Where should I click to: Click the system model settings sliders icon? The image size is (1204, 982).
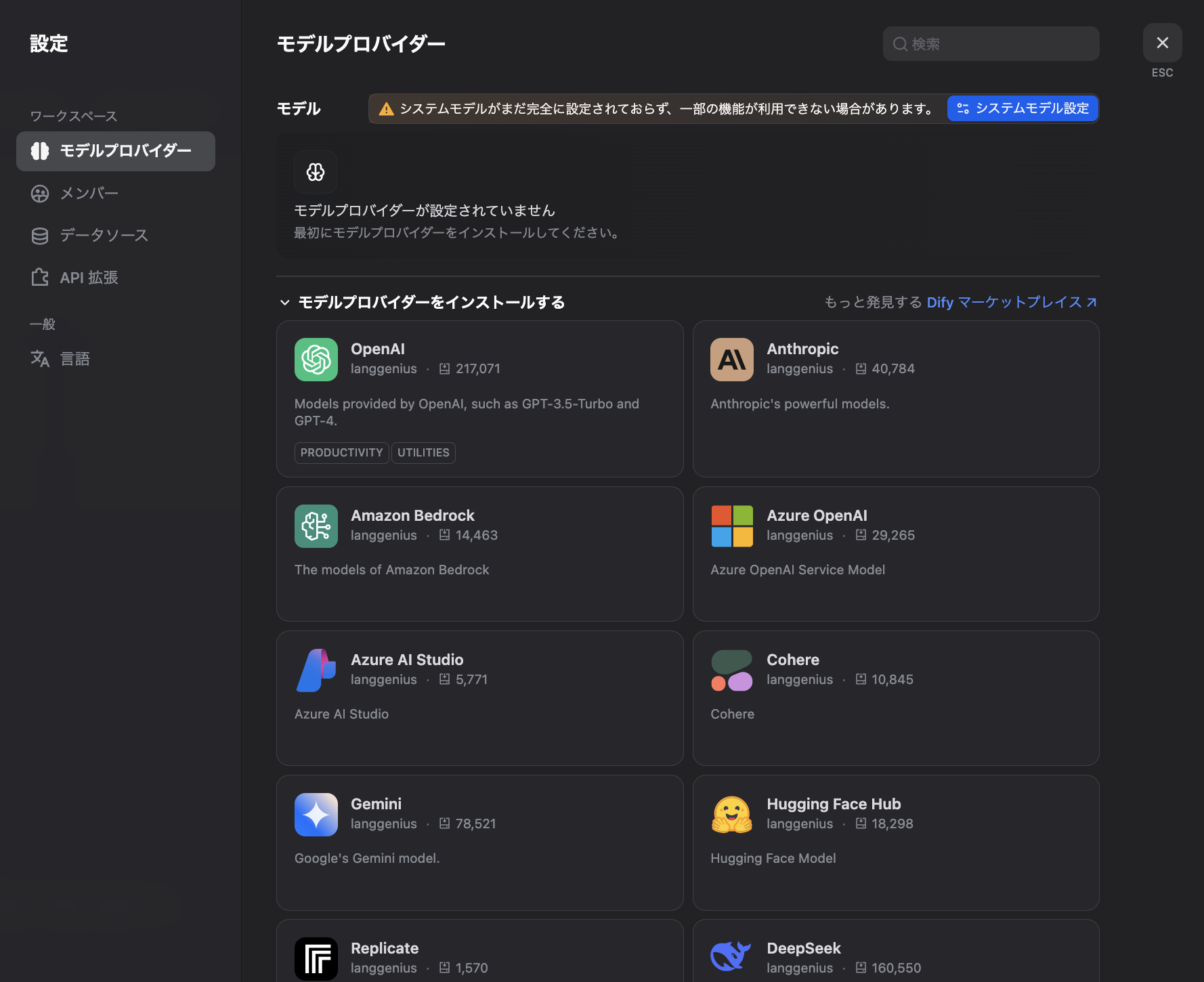click(963, 108)
